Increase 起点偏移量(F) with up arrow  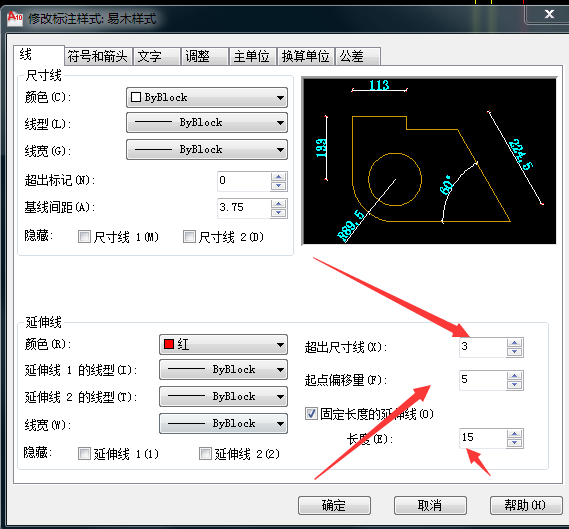point(515,376)
